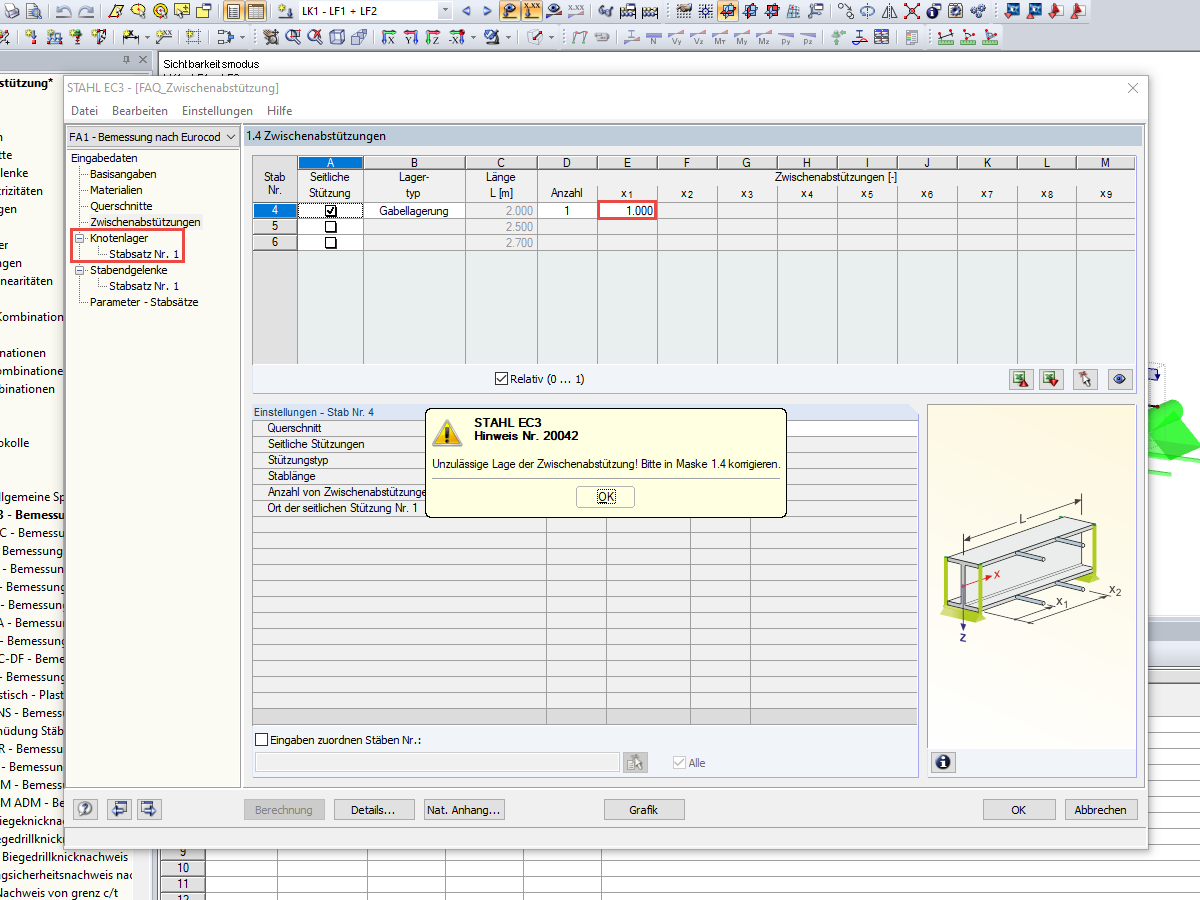Image resolution: width=1200 pixels, height=900 pixels.
Task: Click the zoom window magnifier icon
Action: point(293,37)
